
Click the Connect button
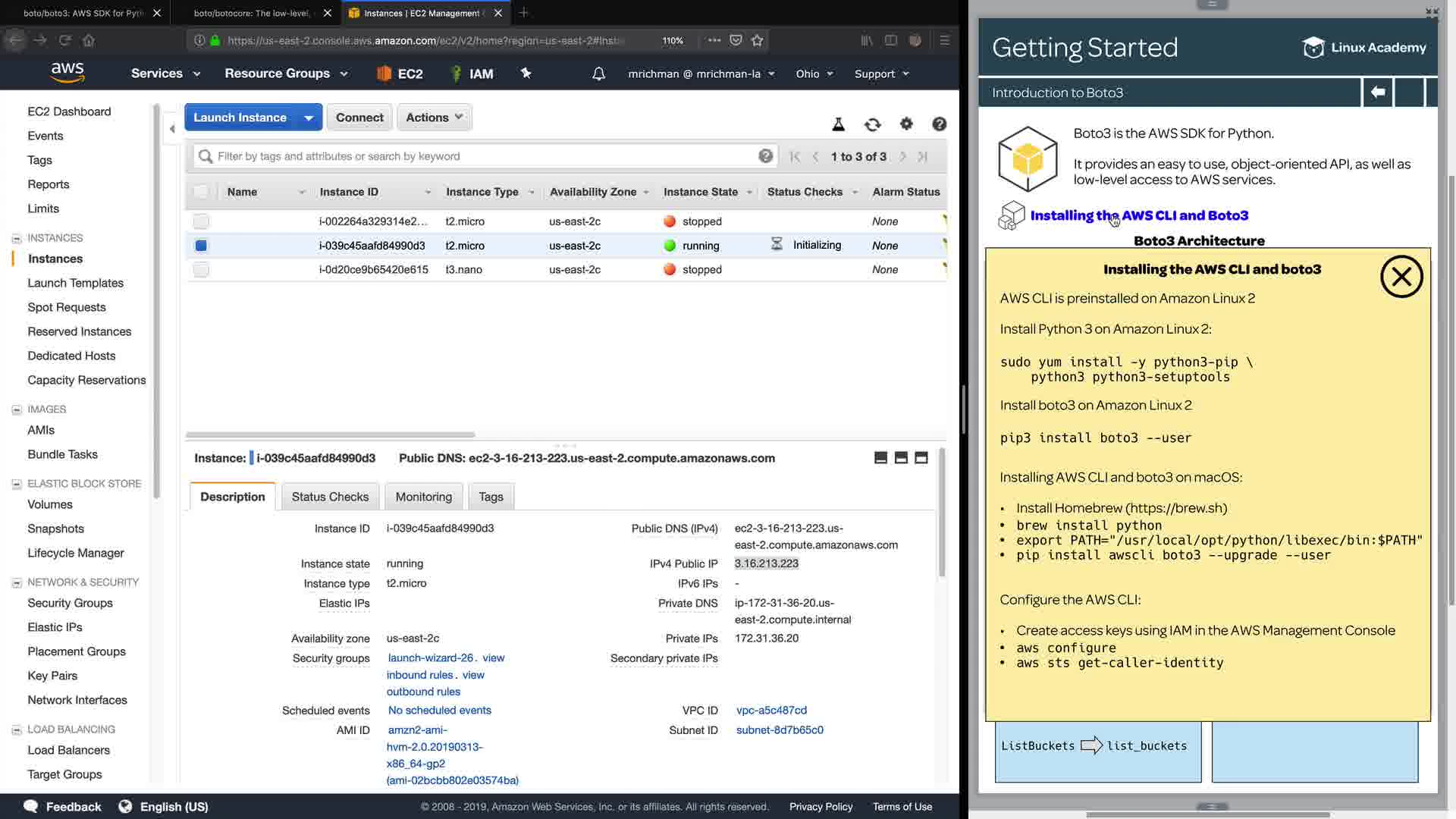(x=359, y=118)
